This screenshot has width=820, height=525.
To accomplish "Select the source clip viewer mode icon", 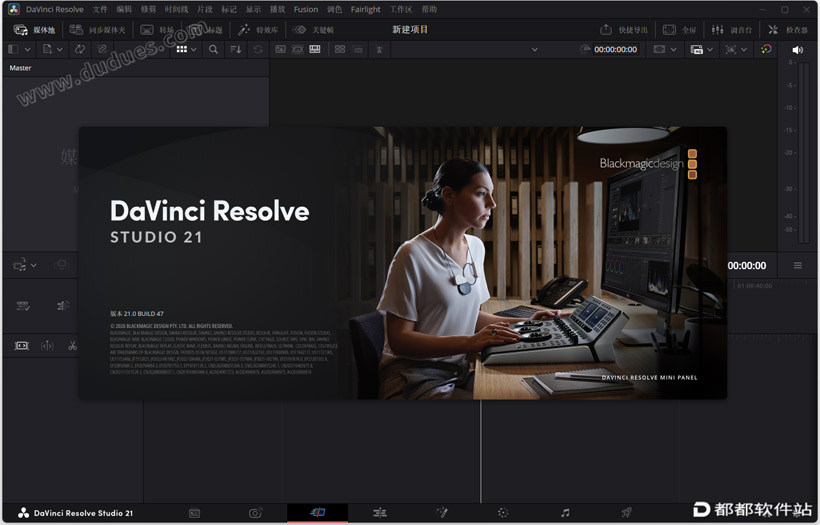I will pos(280,49).
